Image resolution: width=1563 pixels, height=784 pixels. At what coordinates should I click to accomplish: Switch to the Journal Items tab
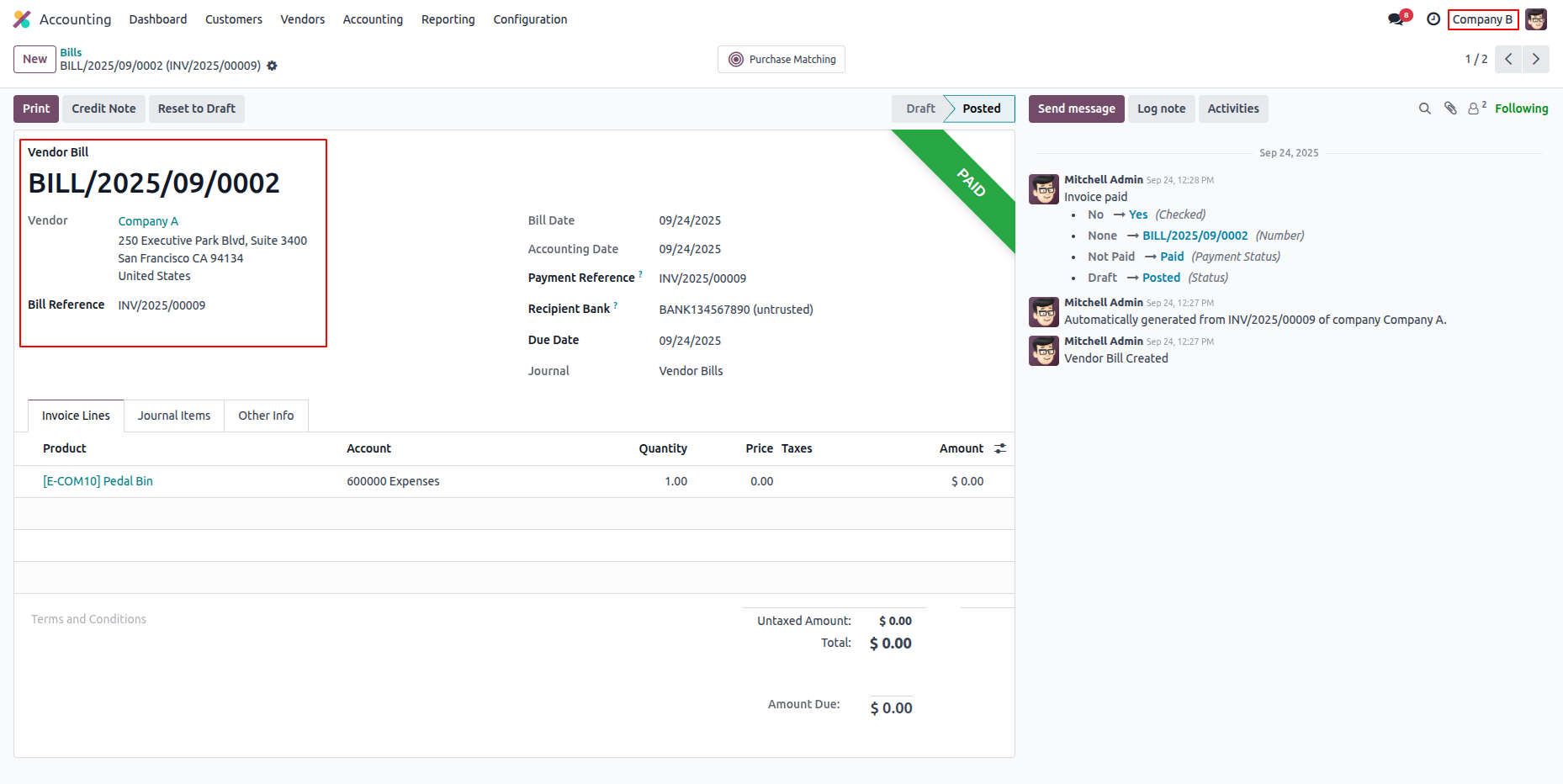tap(173, 415)
